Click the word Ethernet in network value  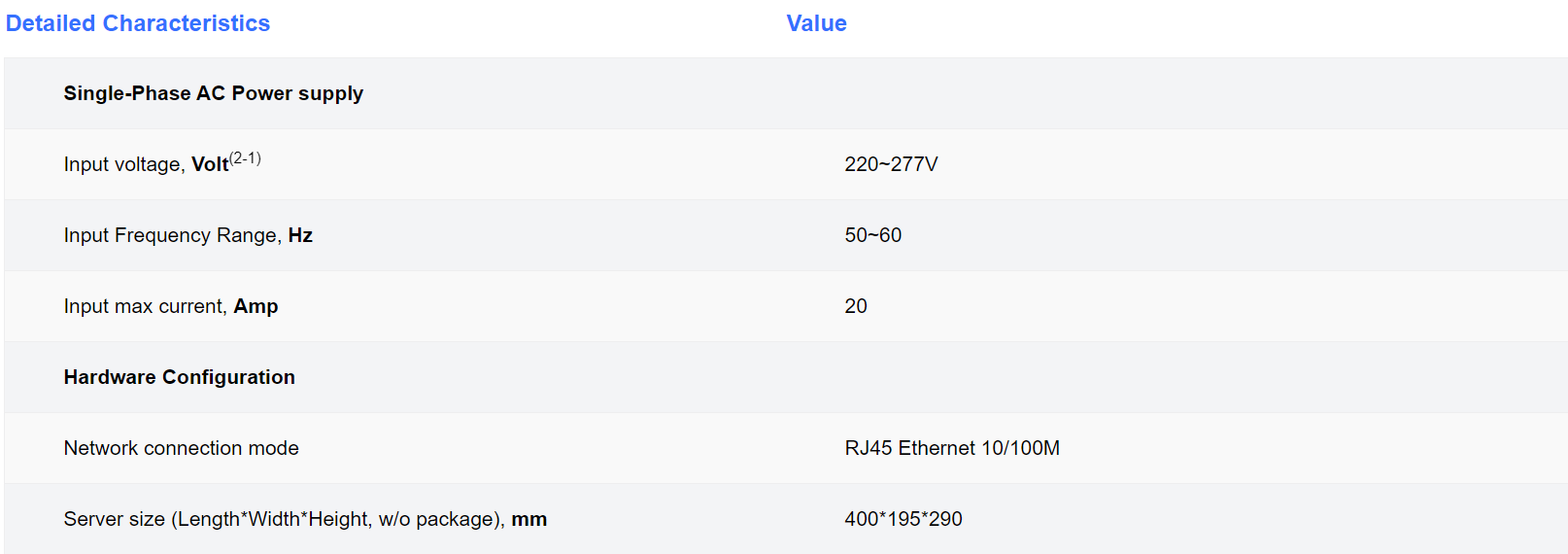pos(937,448)
